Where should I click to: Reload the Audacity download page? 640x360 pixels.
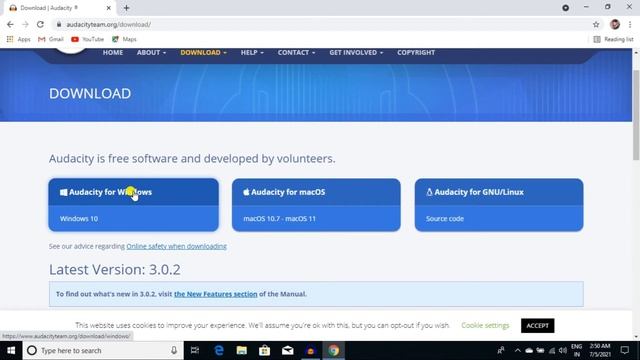click(40, 24)
